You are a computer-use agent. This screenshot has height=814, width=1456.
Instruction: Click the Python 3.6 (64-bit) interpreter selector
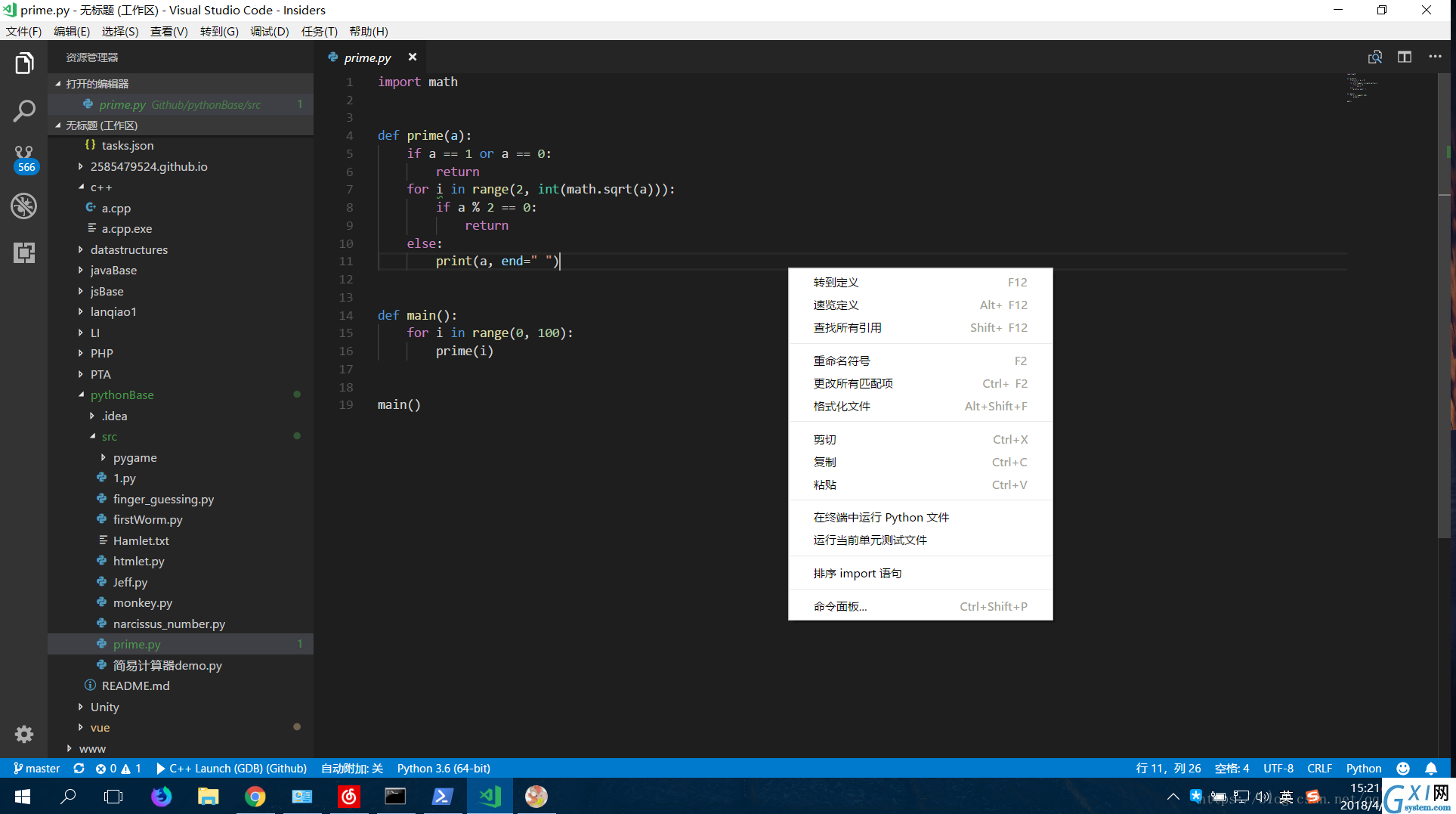pyautogui.click(x=444, y=768)
